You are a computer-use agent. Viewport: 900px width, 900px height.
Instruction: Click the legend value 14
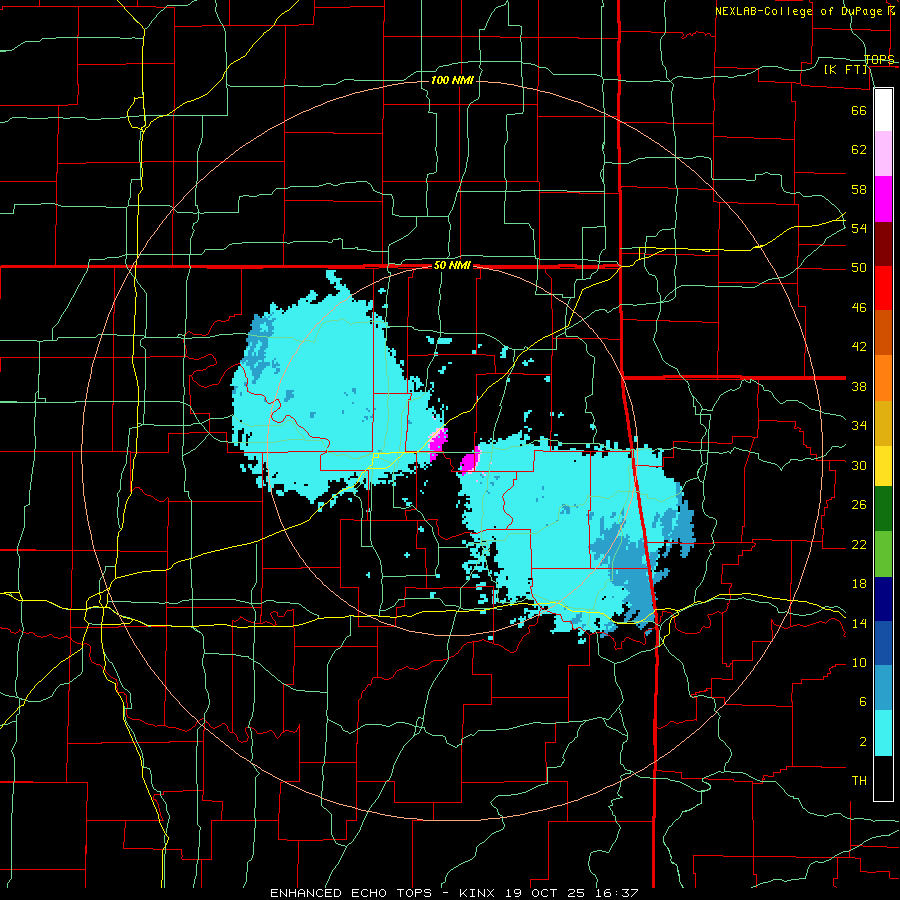tap(859, 623)
